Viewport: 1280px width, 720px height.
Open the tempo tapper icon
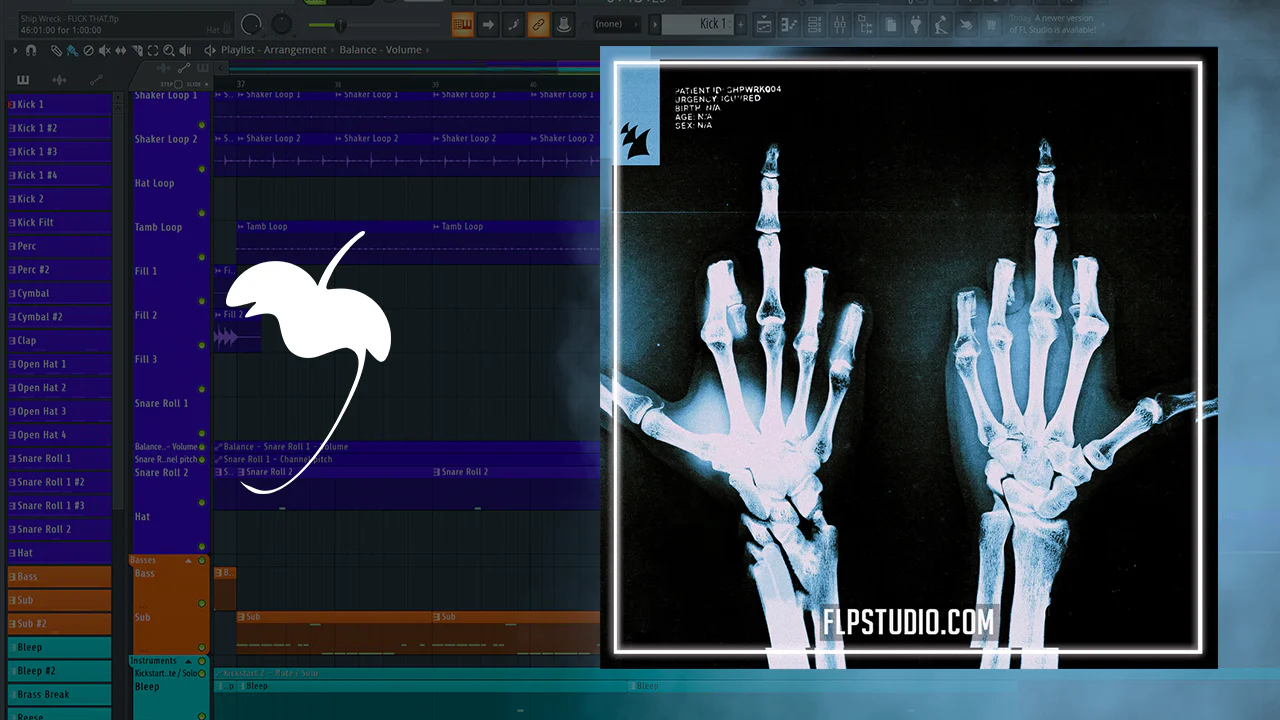[940, 24]
